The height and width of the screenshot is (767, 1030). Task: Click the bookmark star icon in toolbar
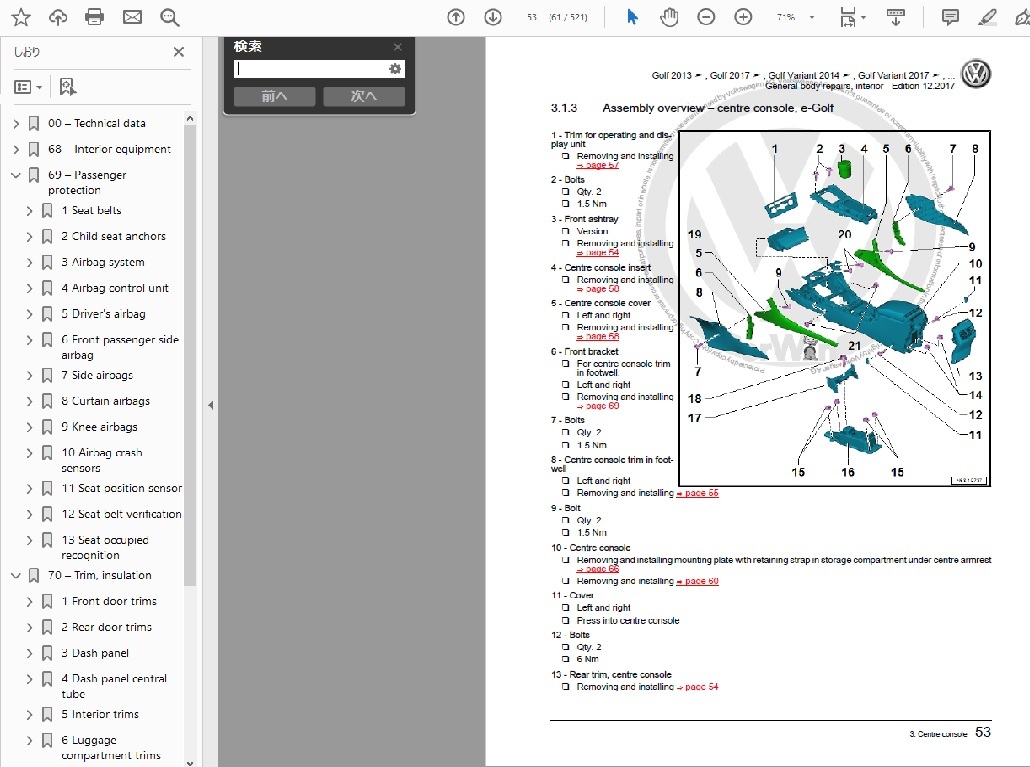21,17
